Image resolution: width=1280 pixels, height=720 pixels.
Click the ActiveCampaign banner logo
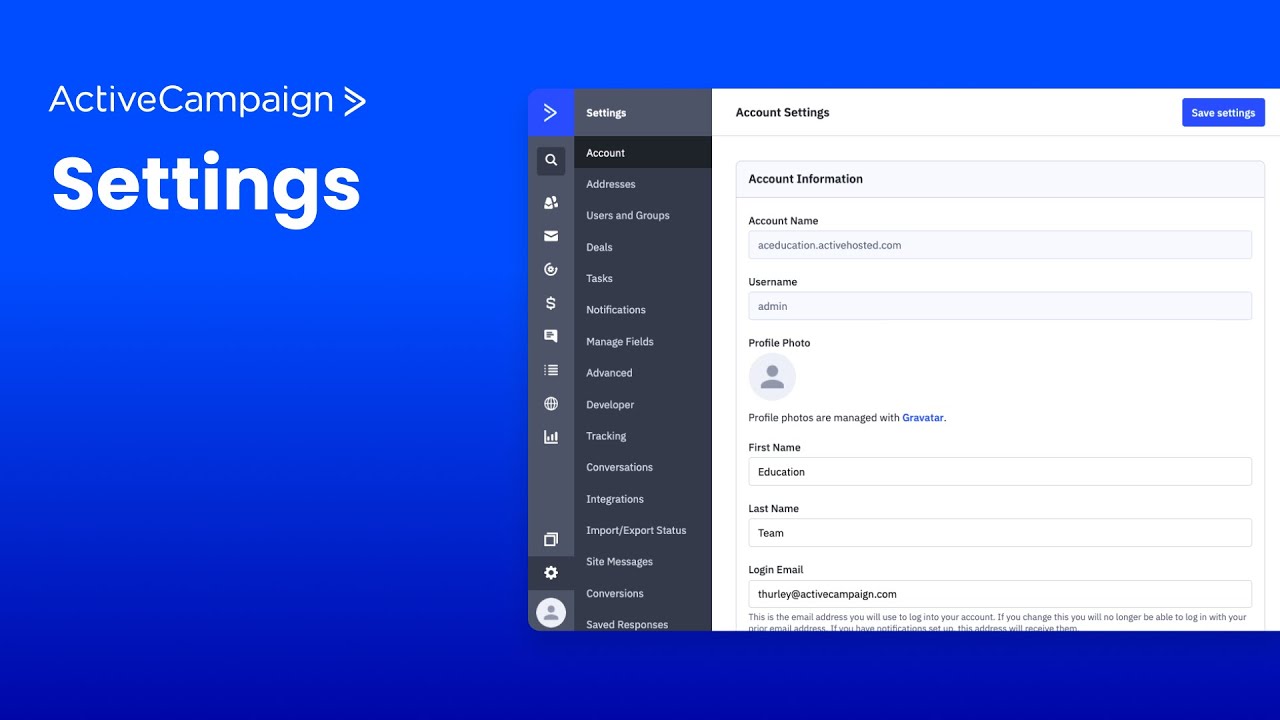(x=208, y=101)
